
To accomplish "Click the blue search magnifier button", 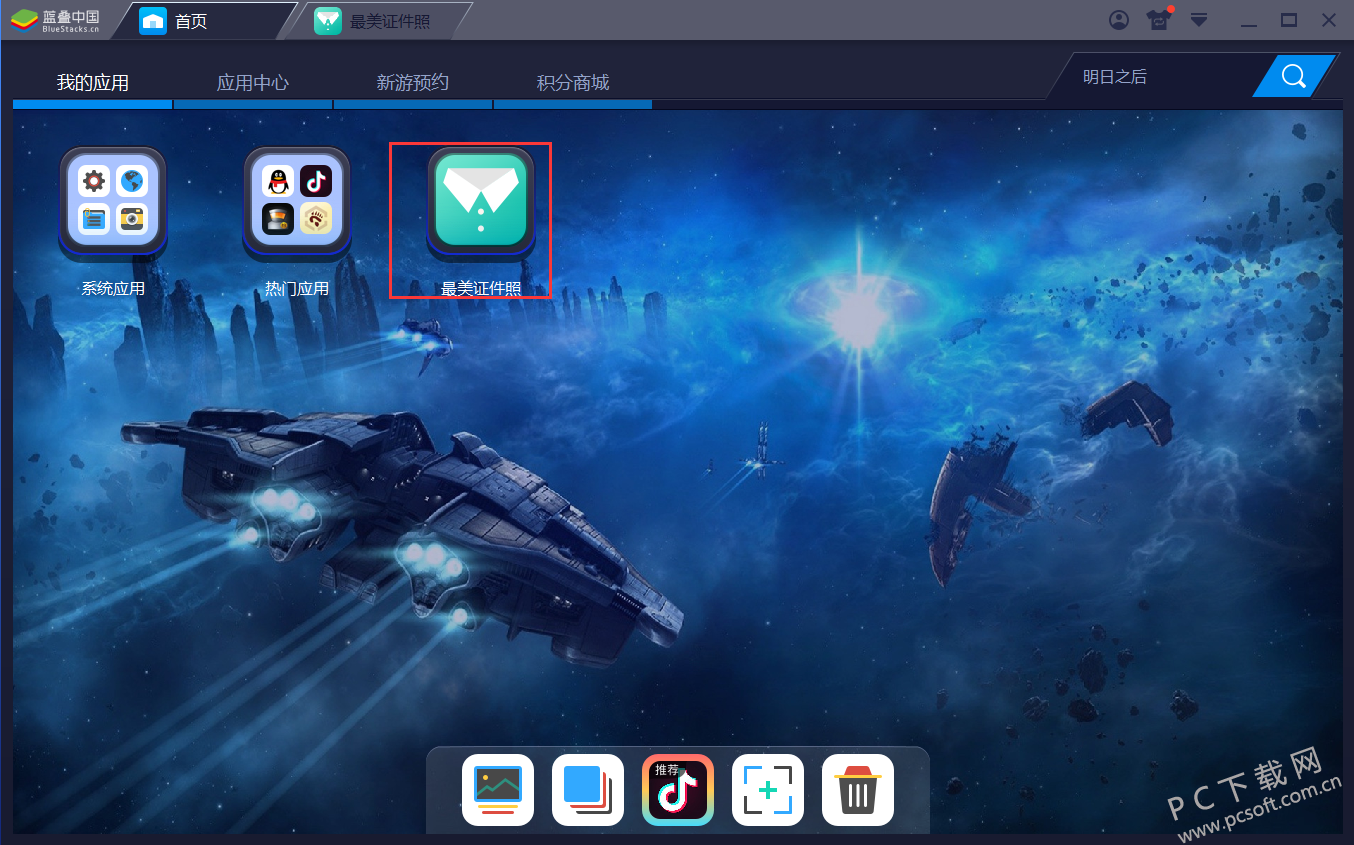I will coord(1294,76).
